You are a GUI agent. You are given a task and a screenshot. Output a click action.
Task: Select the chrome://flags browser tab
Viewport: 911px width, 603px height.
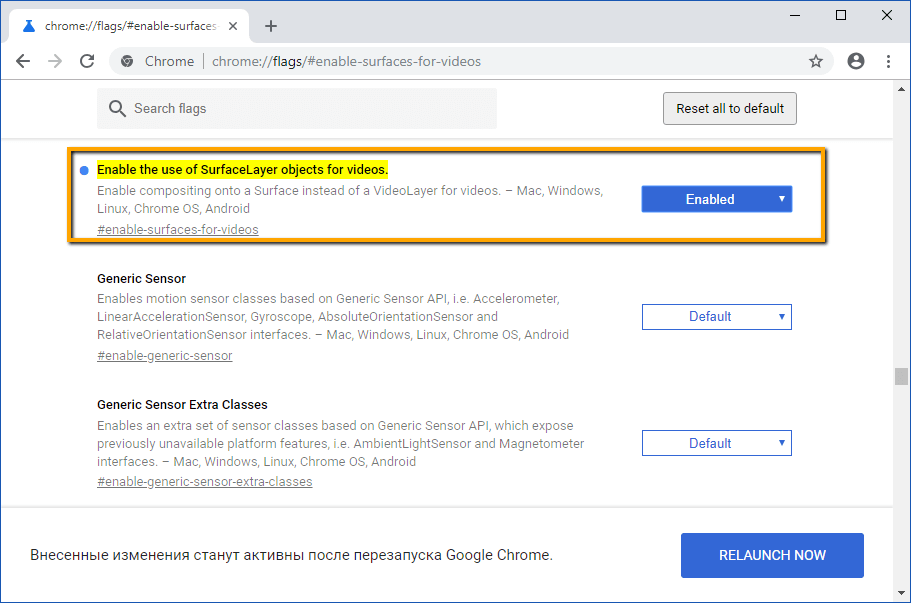(x=125, y=26)
